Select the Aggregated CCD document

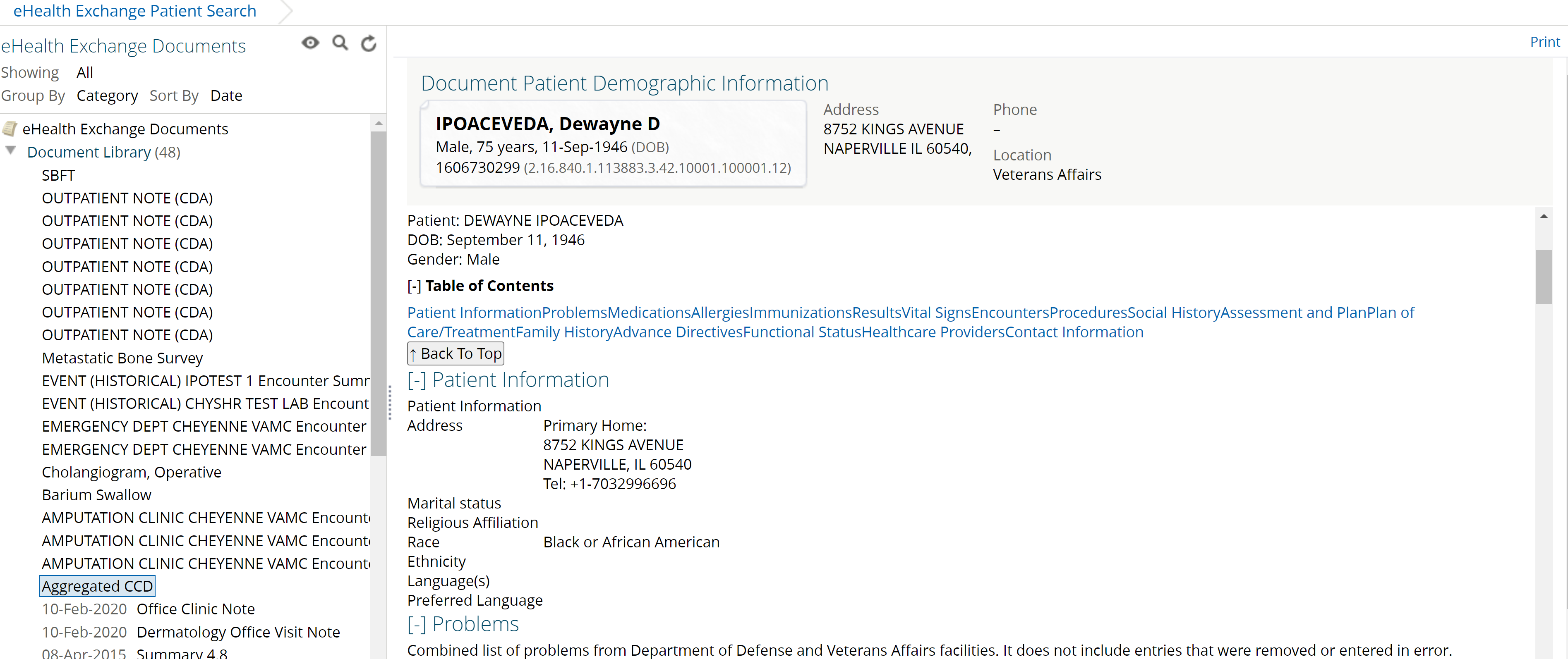click(97, 586)
